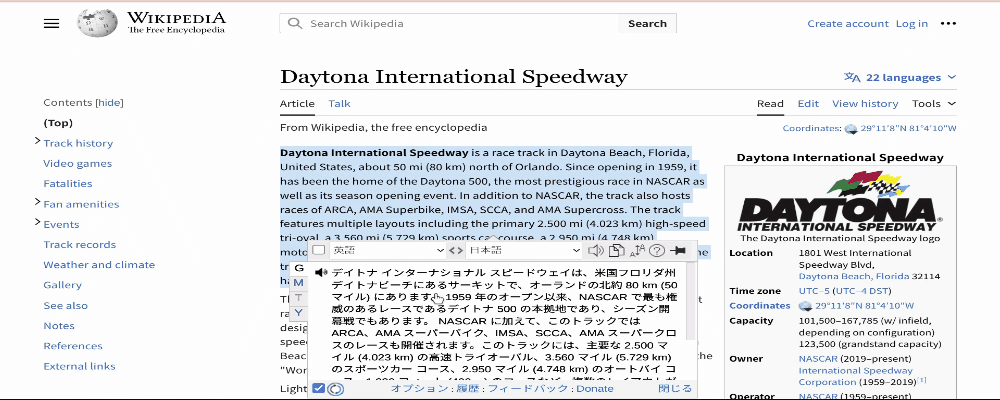Open the source language 英語 dropdown

pyautogui.click(x=388, y=251)
